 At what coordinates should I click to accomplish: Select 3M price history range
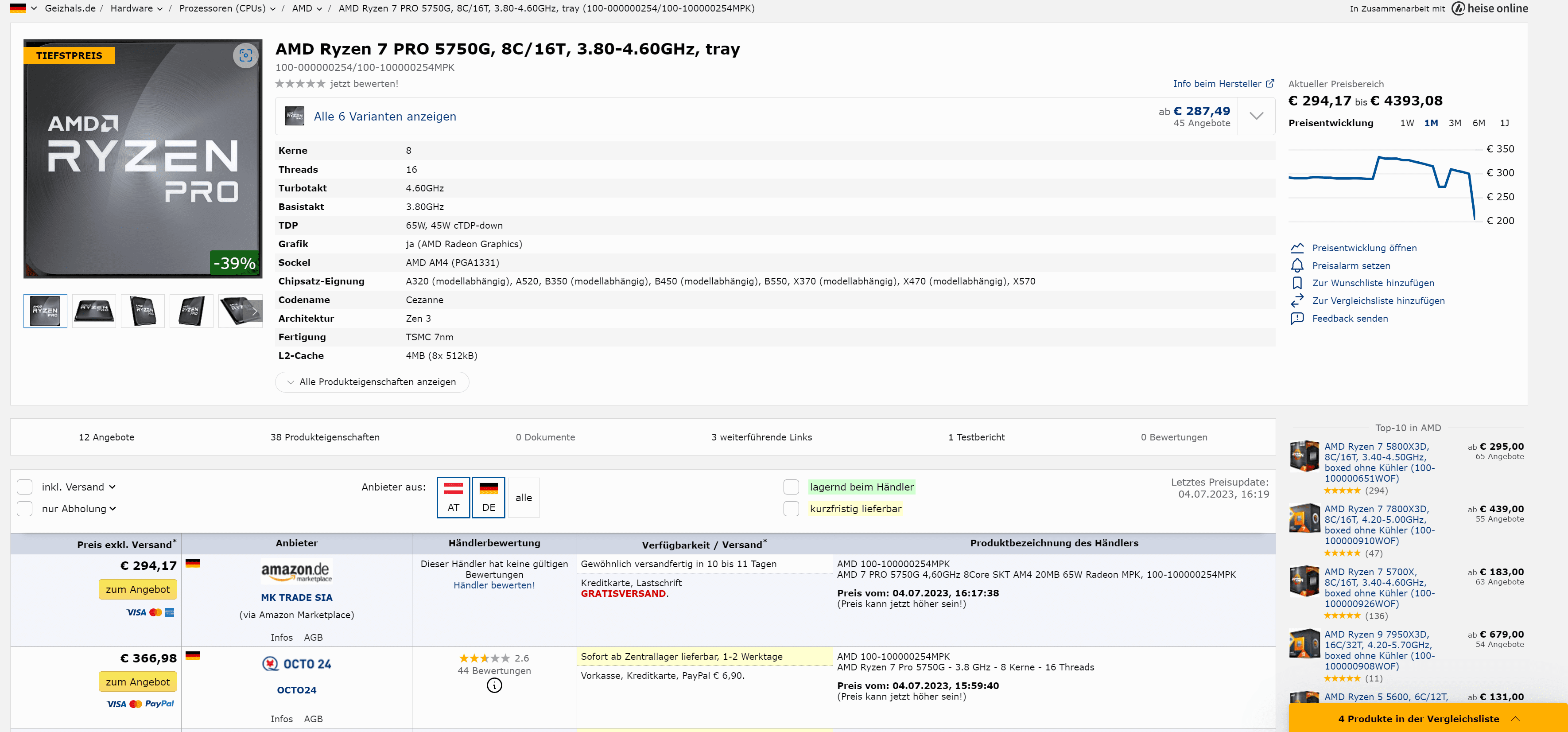1455,123
